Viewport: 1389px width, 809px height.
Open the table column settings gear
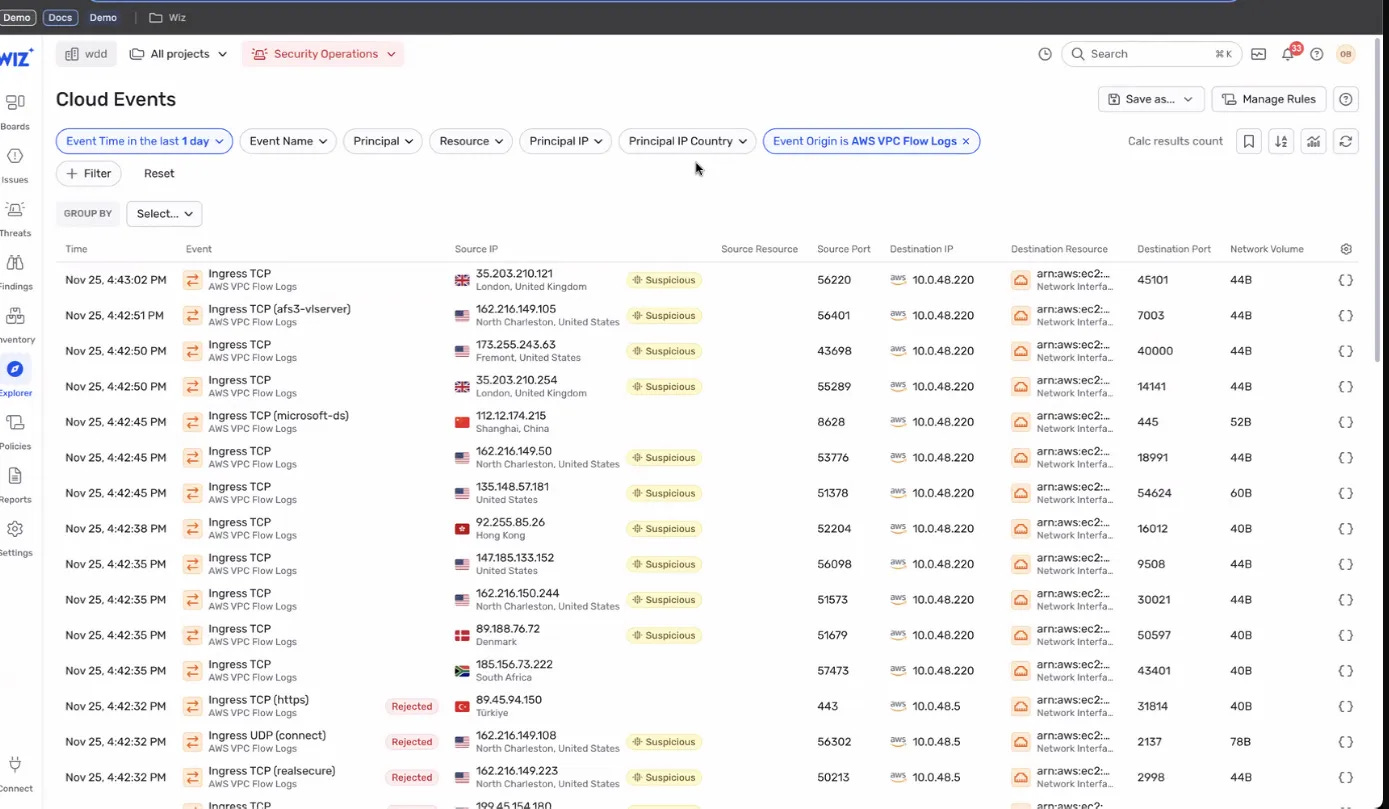click(1346, 249)
